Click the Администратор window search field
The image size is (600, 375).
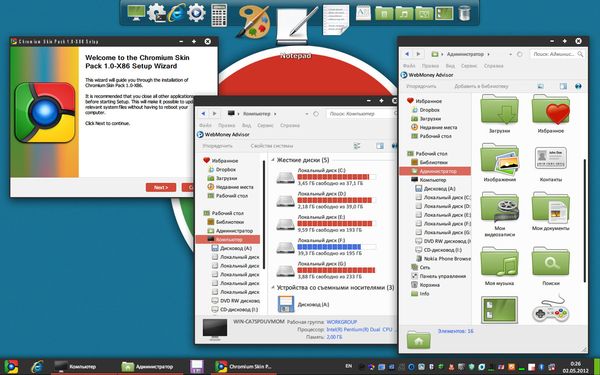click(557, 54)
